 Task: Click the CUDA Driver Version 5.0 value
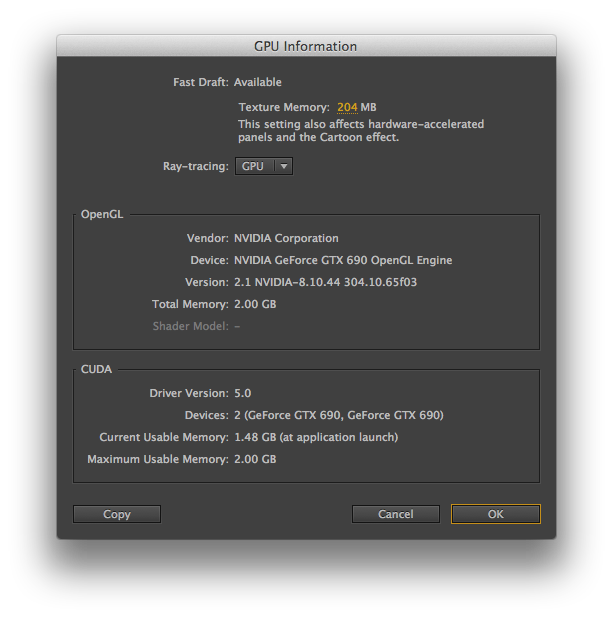tap(242, 393)
